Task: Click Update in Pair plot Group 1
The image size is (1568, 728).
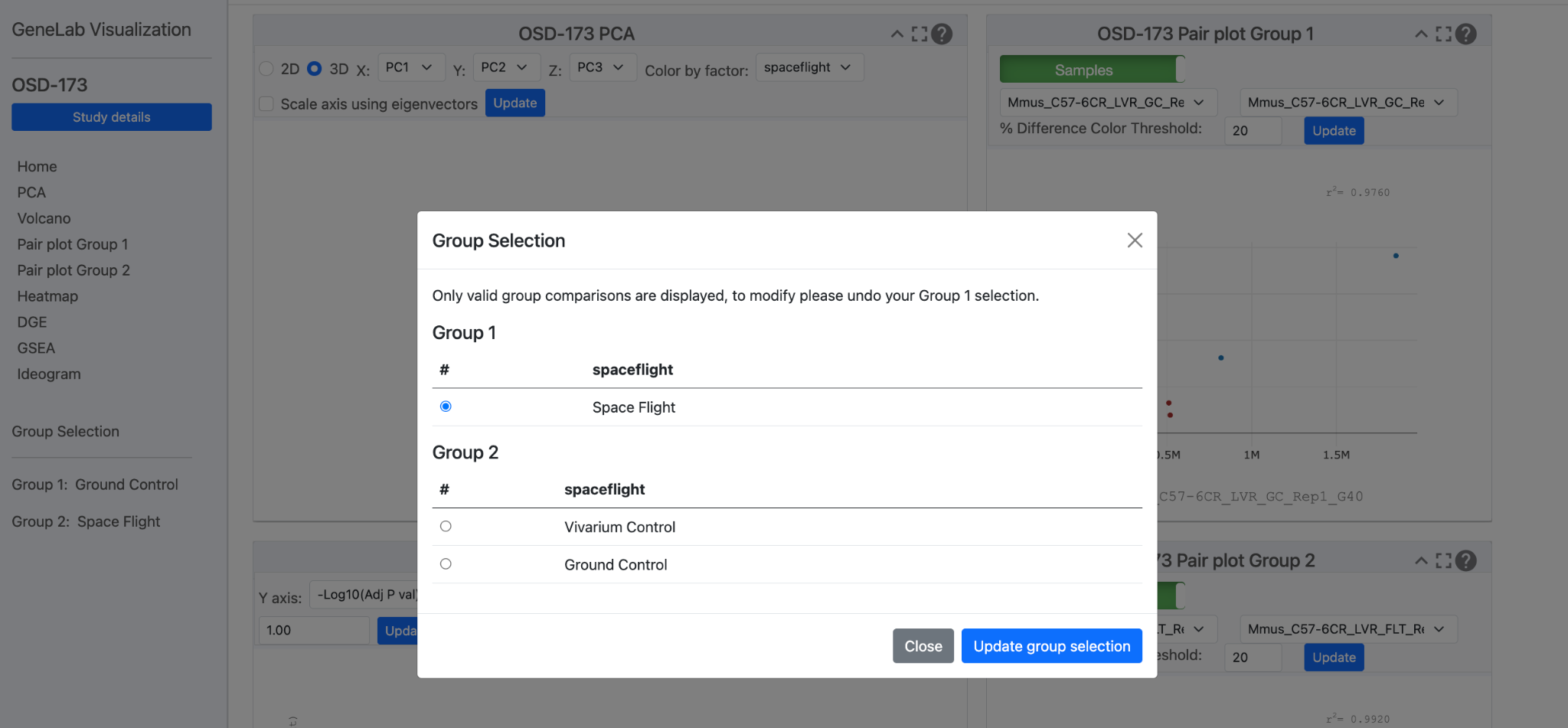Action: point(1334,131)
